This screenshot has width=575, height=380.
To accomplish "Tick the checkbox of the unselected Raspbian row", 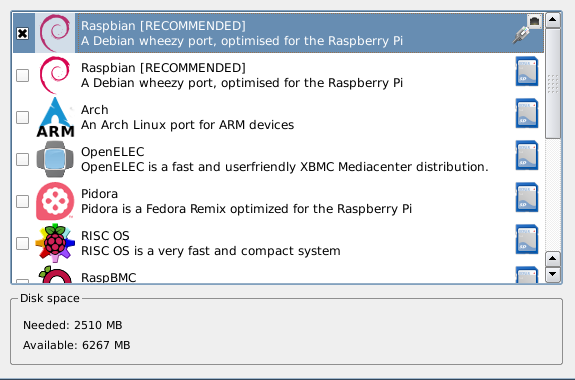I will click(22, 75).
